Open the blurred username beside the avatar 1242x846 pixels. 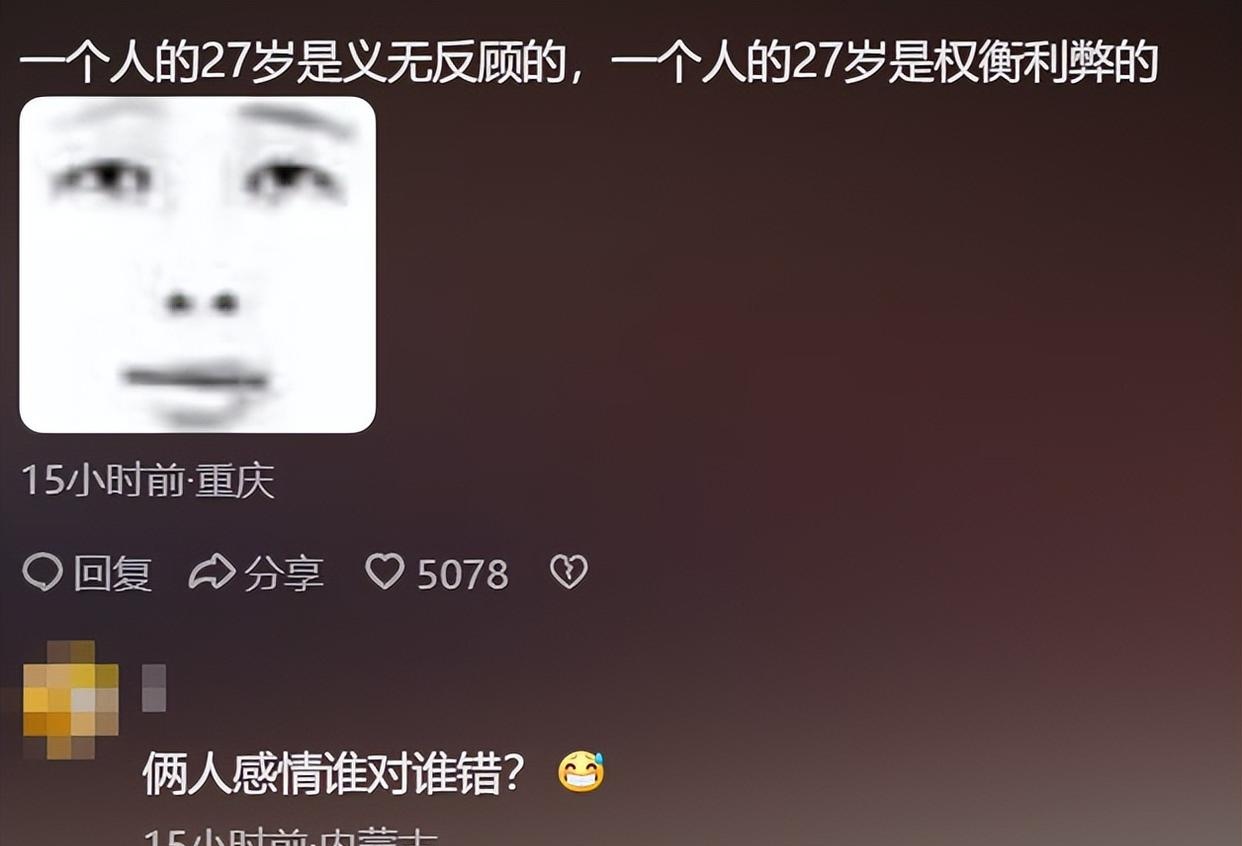(154, 687)
